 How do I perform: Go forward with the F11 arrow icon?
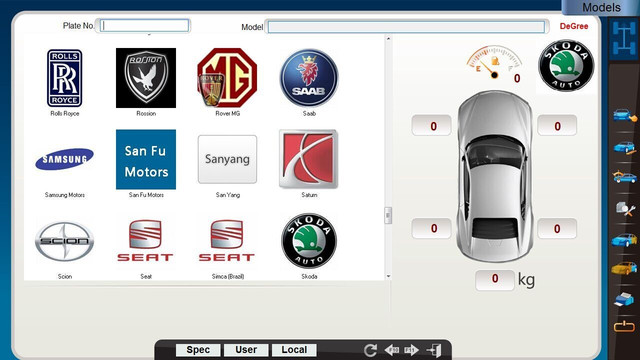point(411,350)
